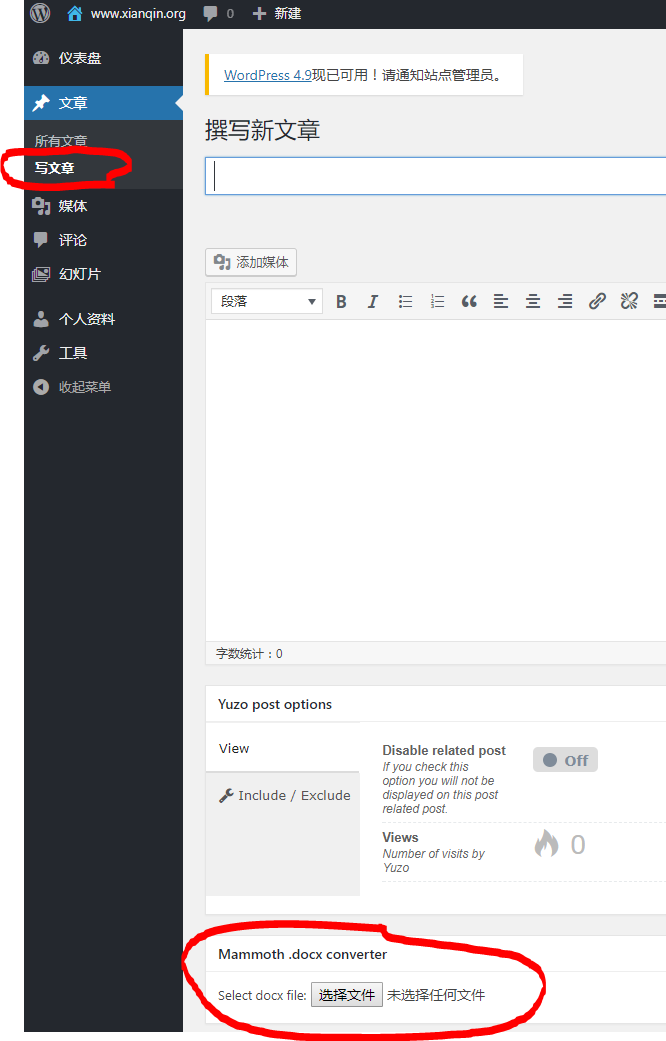Collapse sidebar with 收起菜单
Viewport: 666px width, 1041px height.
103,386
